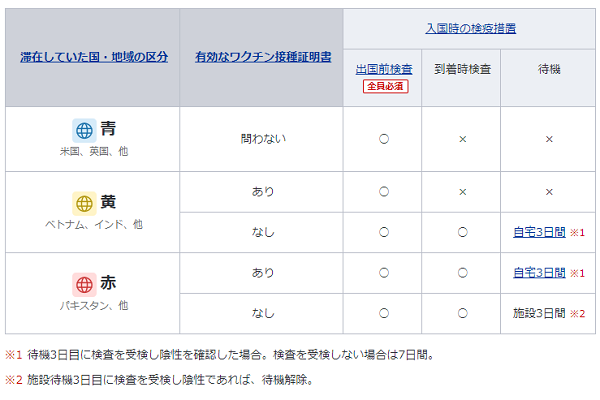Click 自宅3日間 link in the 黄 なし row
The width and height of the screenshot is (600, 400).
539,232
